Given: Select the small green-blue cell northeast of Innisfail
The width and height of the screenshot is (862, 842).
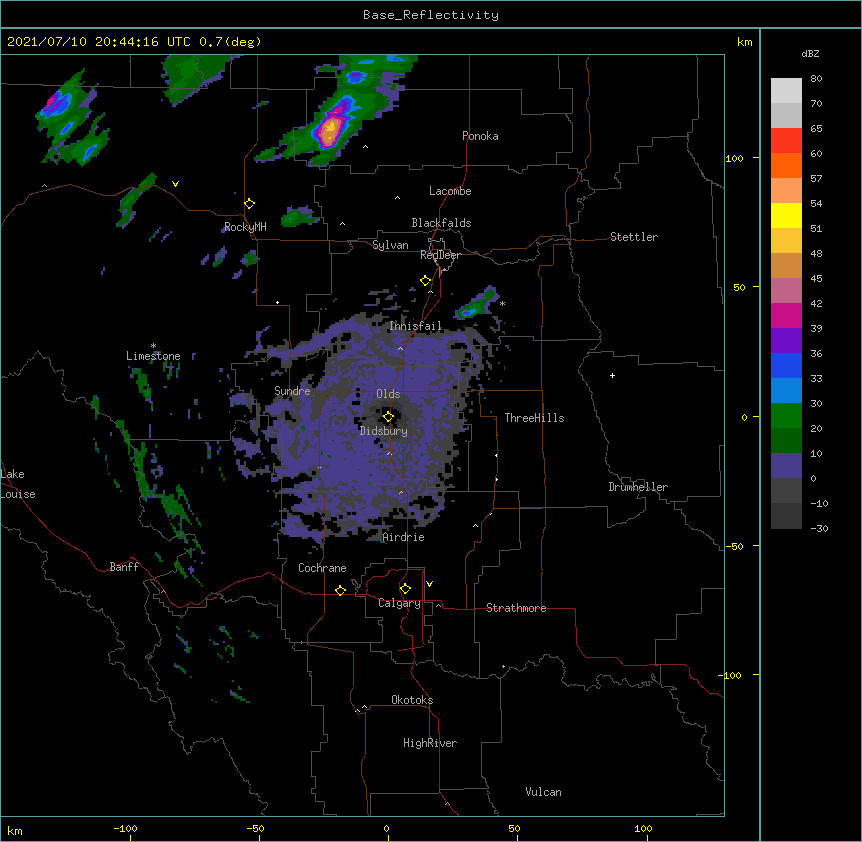Looking at the screenshot, I should coord(476,303).
